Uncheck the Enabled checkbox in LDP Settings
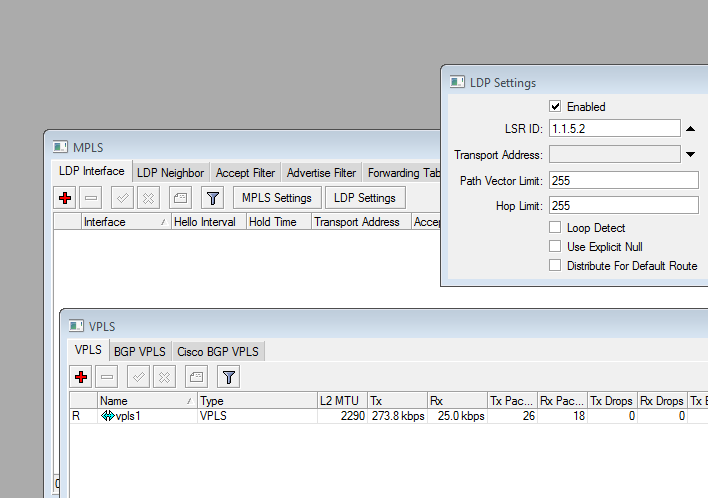Image resolution: width=708 pixels, height=498 pixels. pos(555,107)
